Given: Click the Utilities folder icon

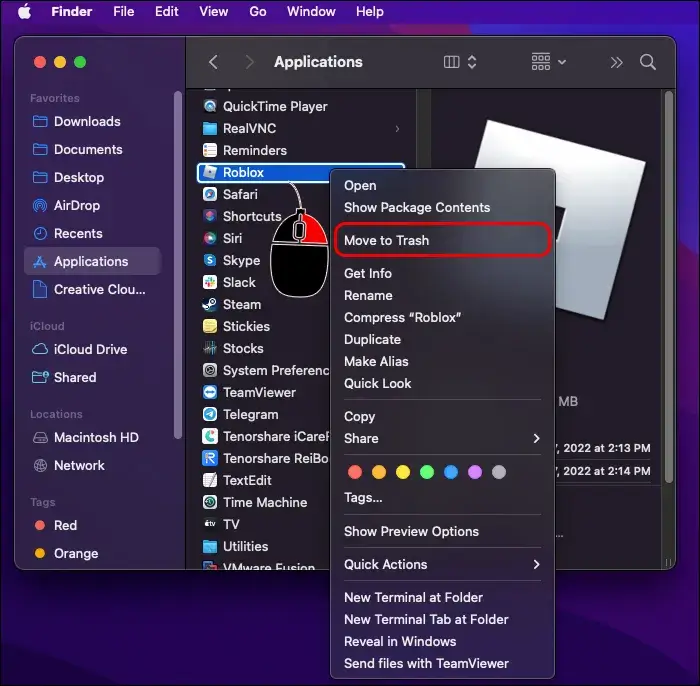Looking at the screenshot, I should 210,546.
